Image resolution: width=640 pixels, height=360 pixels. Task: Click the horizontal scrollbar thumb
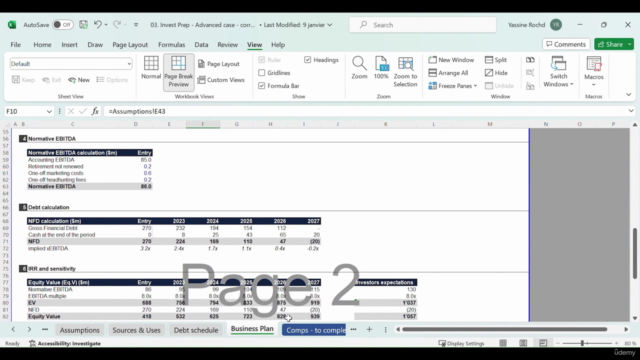coord(504,329)
